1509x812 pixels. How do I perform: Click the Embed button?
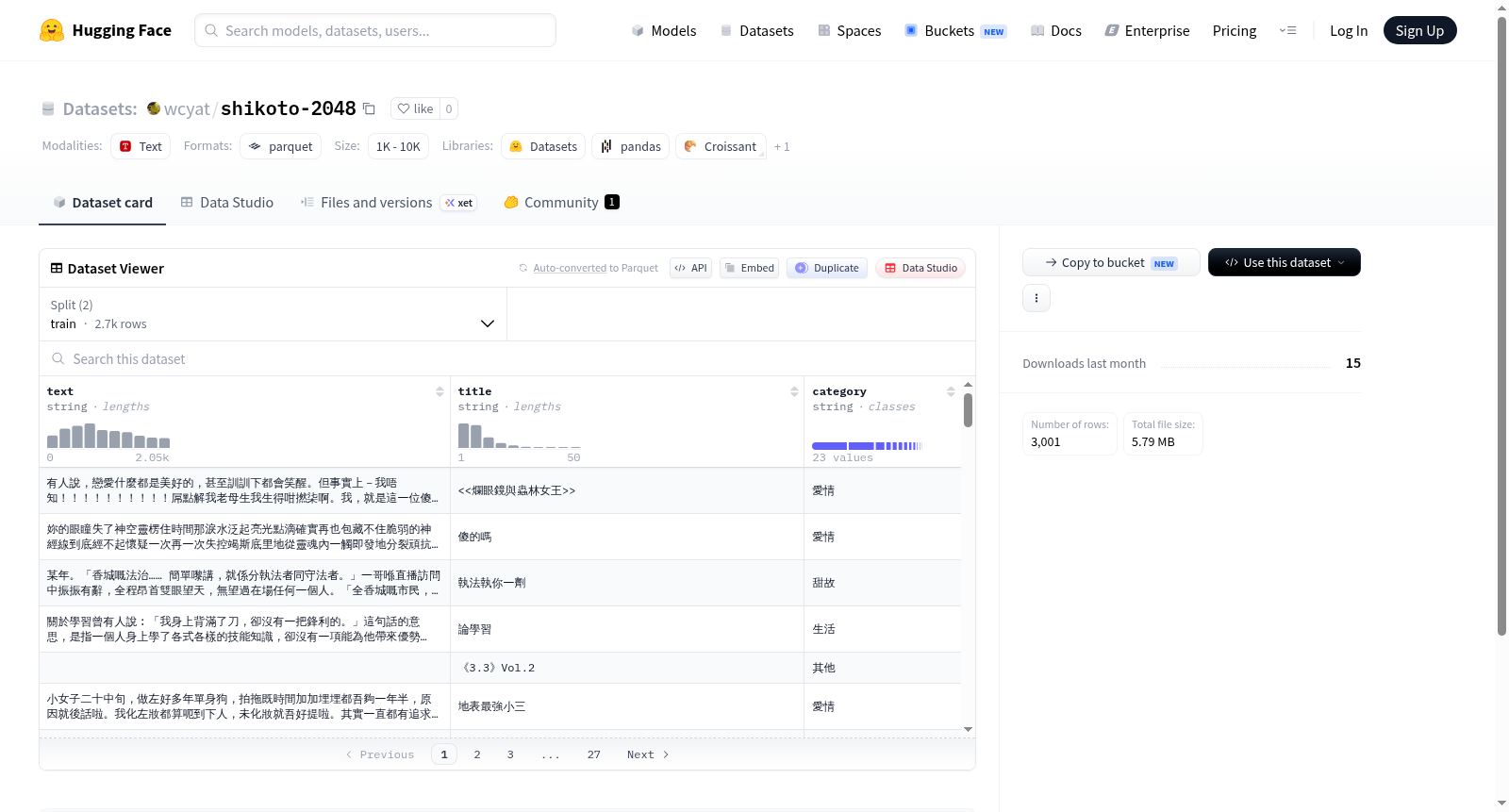(749, 268)
